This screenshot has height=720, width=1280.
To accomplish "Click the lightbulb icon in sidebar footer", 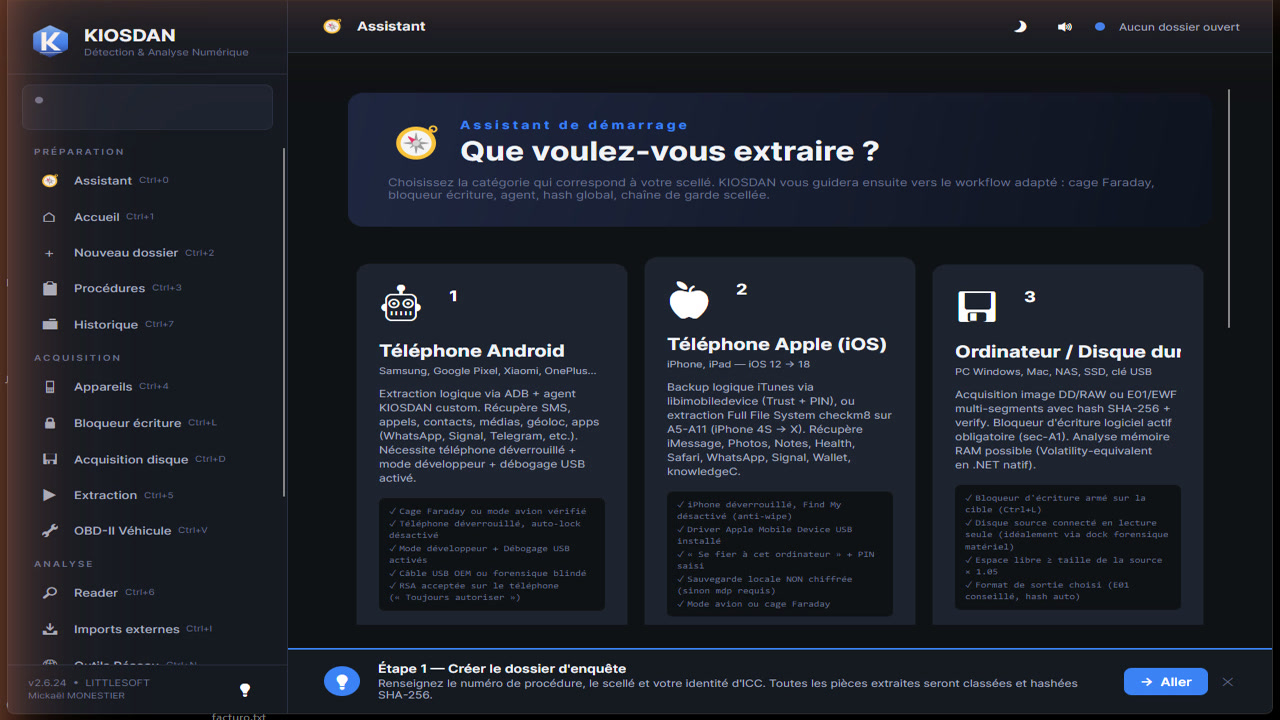I will click(245, 690).
